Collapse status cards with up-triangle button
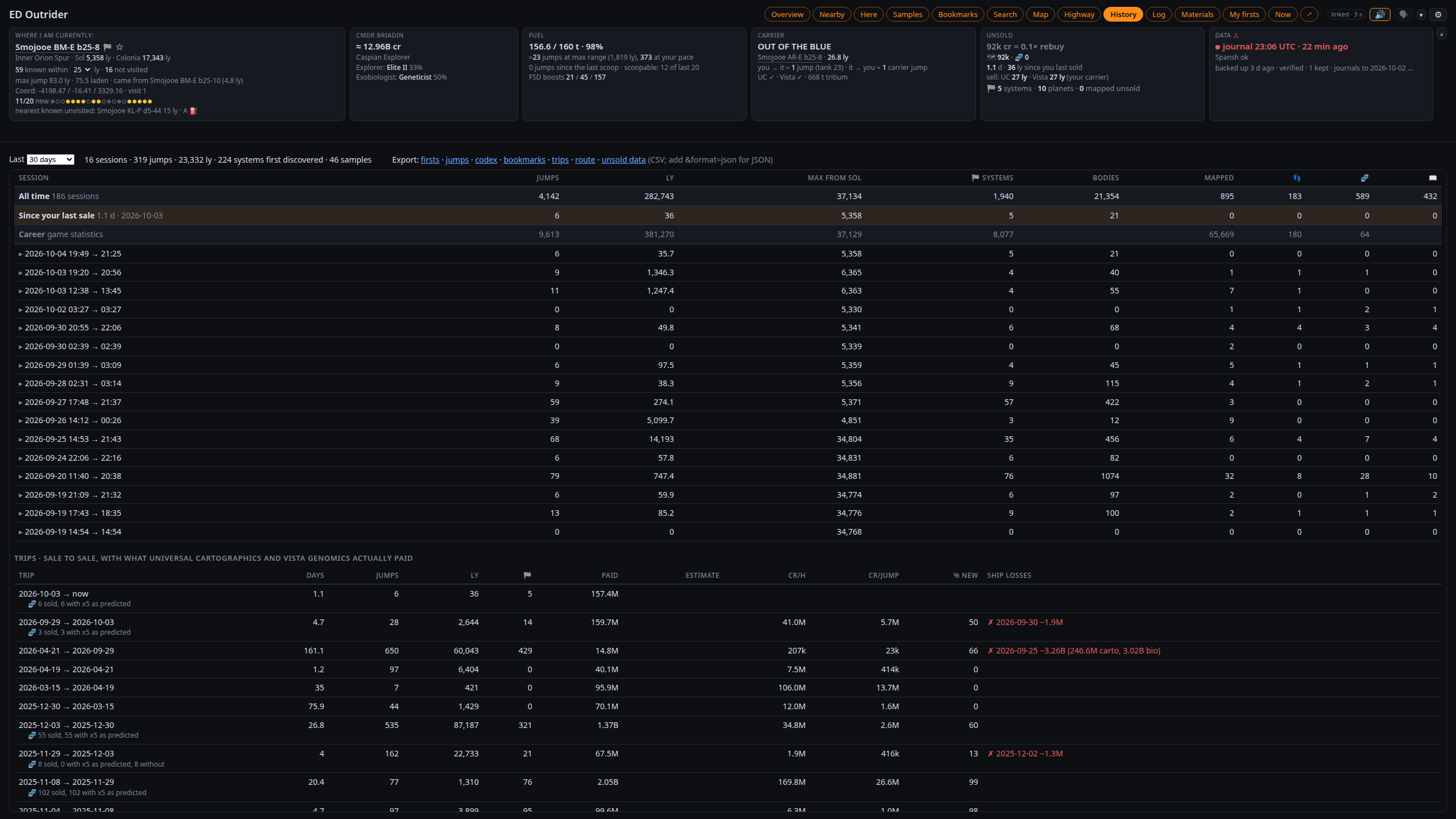 [x=1441, y=34]
